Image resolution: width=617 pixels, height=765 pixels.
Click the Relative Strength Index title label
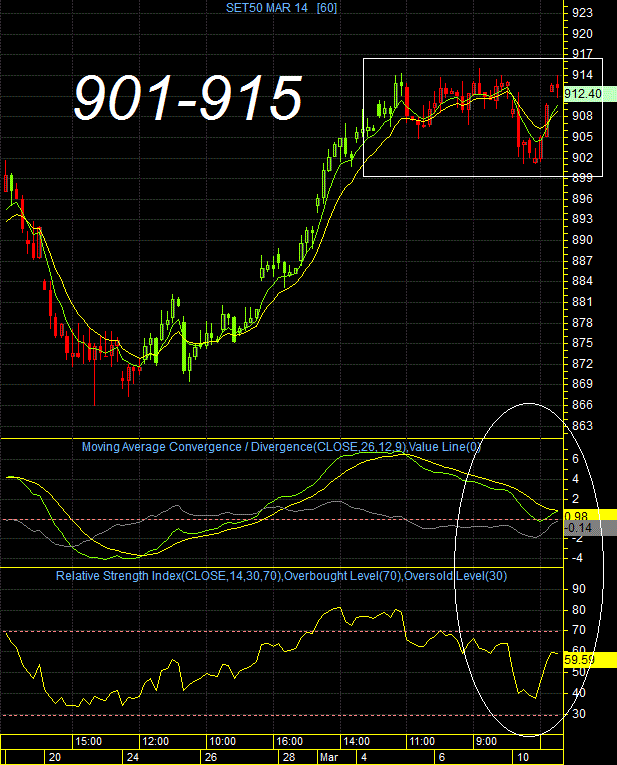(281, 576)
